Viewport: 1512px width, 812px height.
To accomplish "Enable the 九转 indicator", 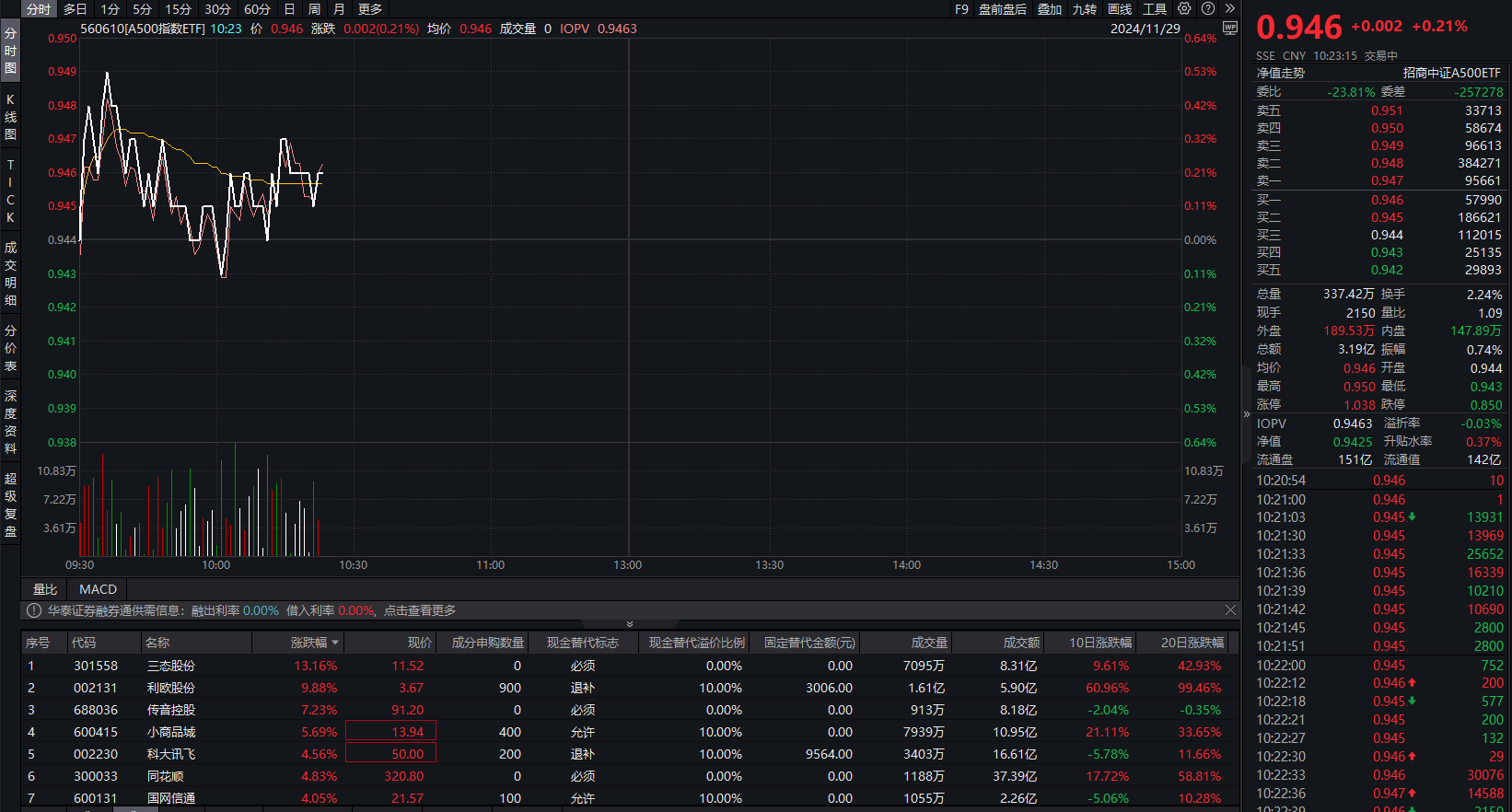I will 1085,9.
